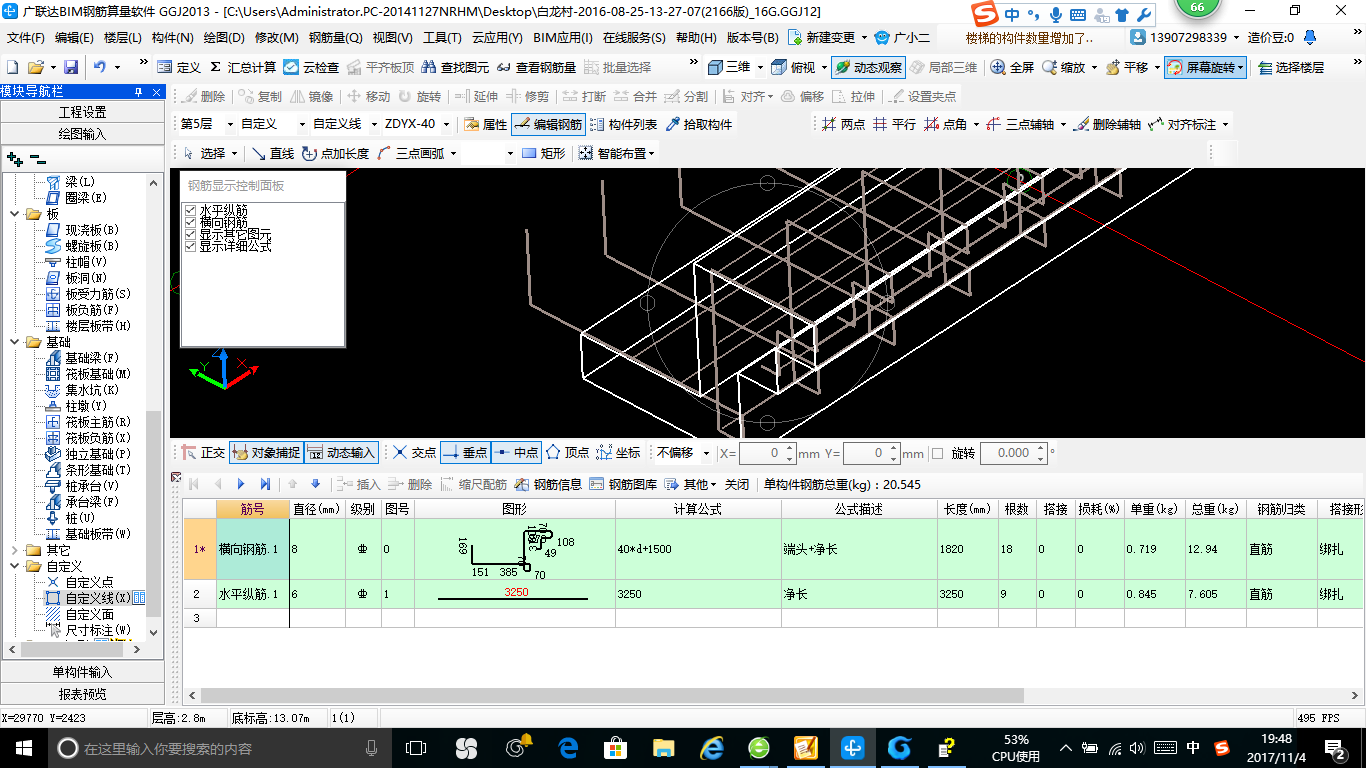Open the 文件(F) menu
Viewport: 1366px width, 768px height.
click(25, 38)
